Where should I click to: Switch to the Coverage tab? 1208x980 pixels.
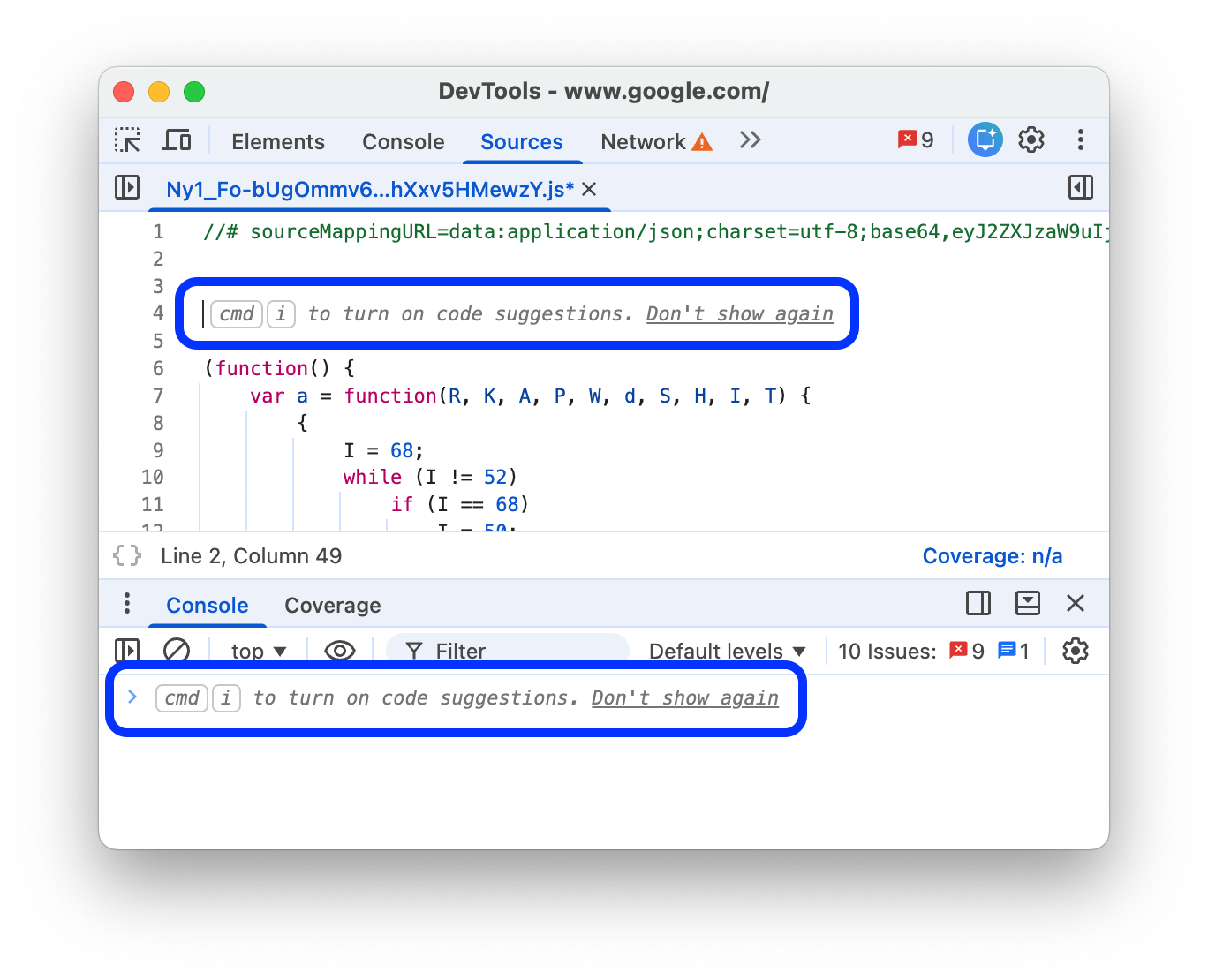click(332, 605)
